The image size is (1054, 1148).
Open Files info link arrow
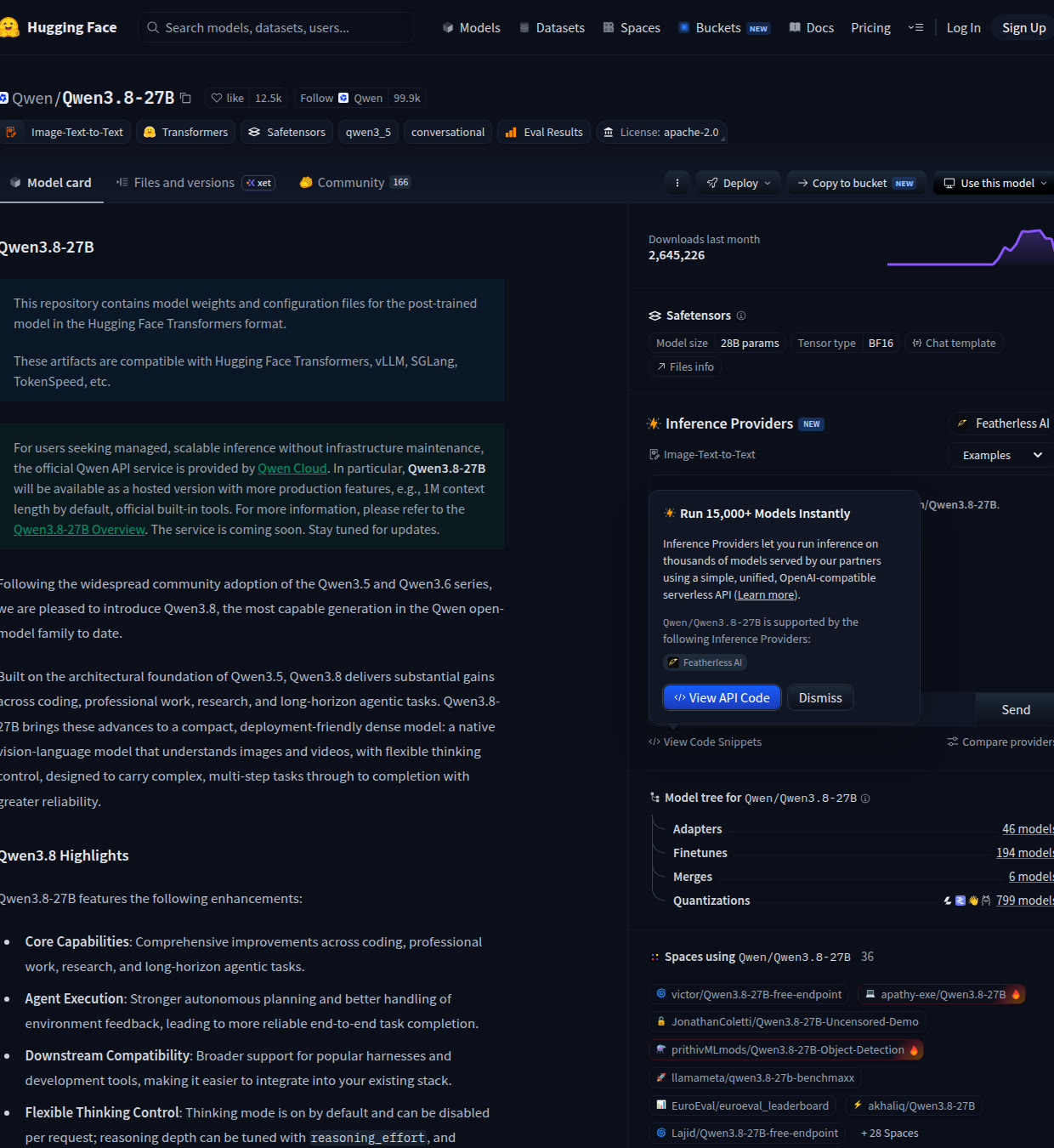[x=684, y=367]
